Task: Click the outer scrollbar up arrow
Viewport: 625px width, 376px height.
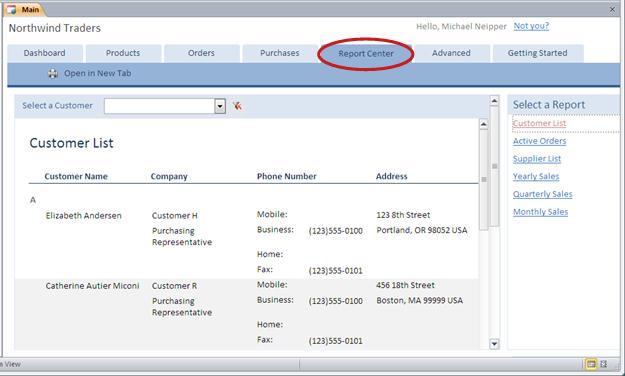Action: (494, 101)
